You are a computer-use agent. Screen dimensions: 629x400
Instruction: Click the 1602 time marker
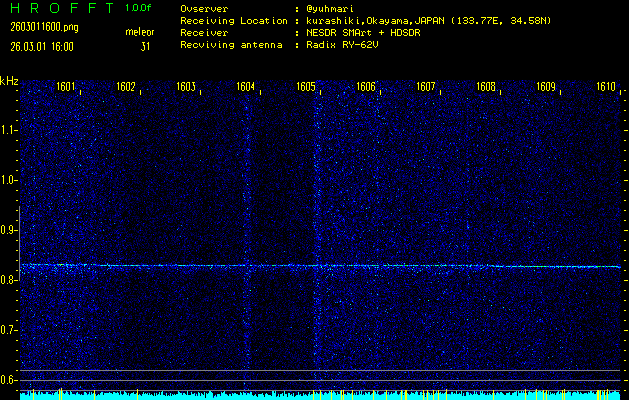point(126,86)
